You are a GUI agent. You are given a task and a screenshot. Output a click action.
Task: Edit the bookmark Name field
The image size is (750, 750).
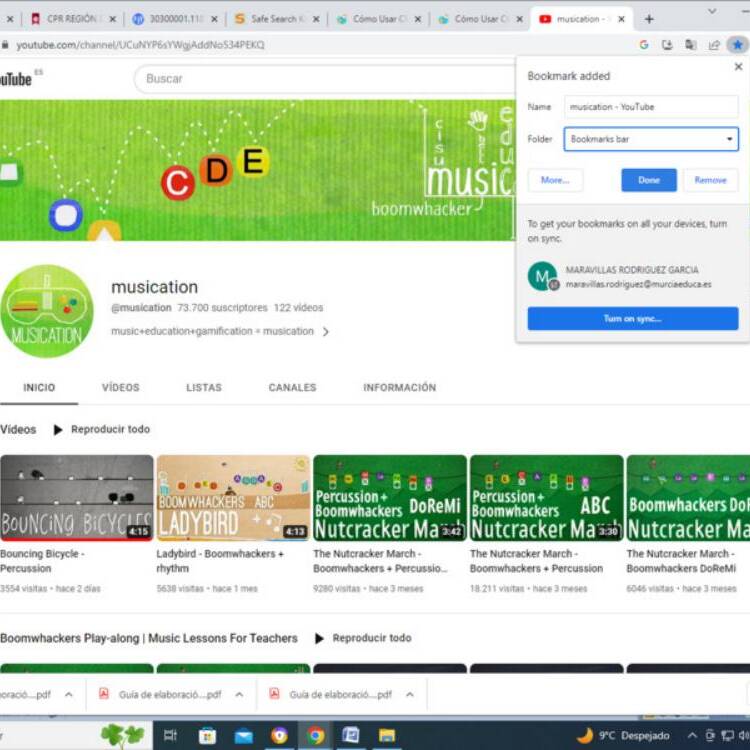(651, 107)
